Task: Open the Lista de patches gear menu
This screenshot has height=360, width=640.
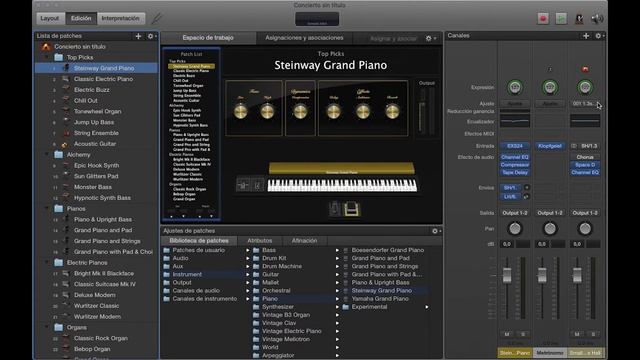Action: coord(151,36)
